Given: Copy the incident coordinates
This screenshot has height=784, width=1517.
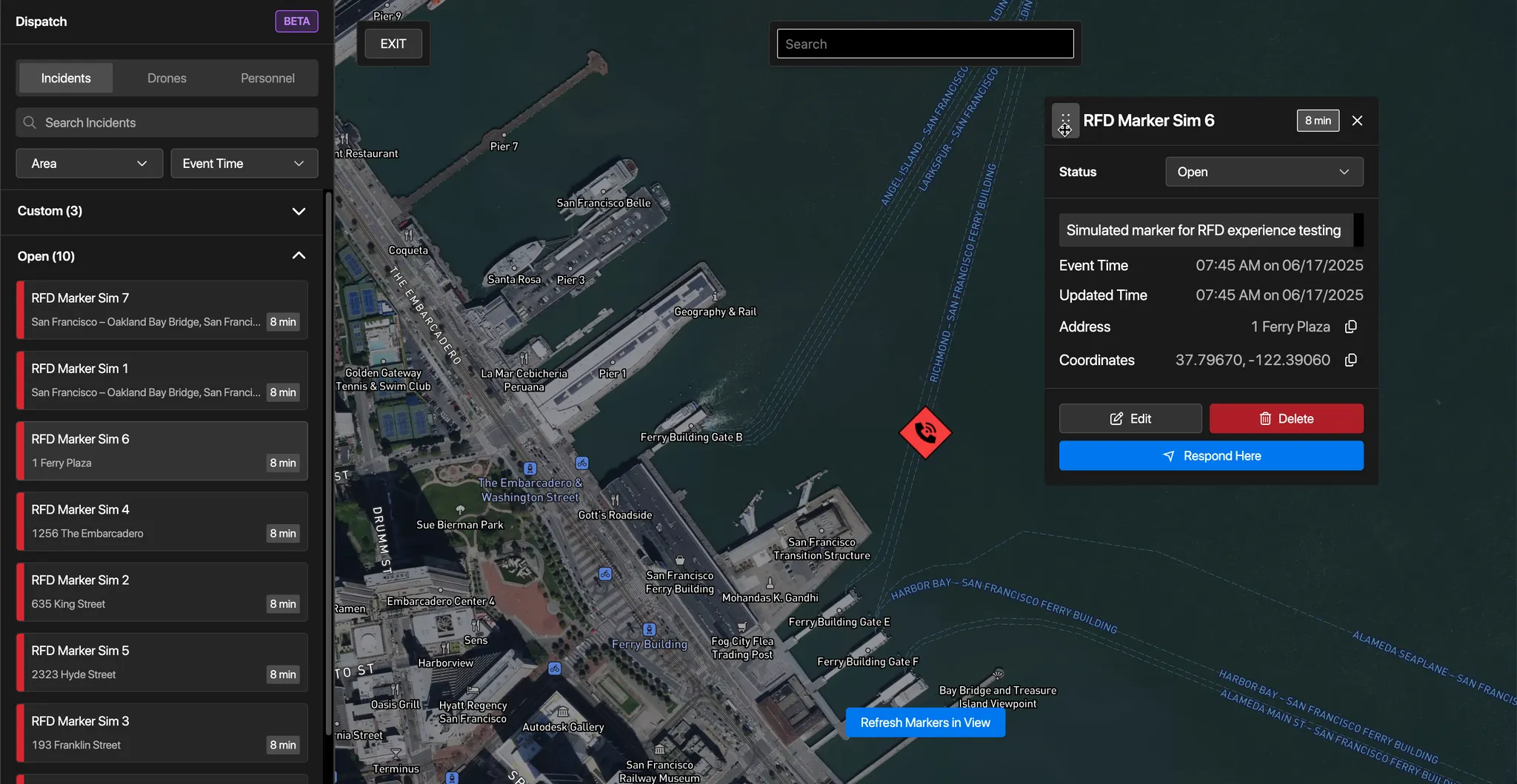Looking at the screenshot, I should click(x=1350, y=360).
